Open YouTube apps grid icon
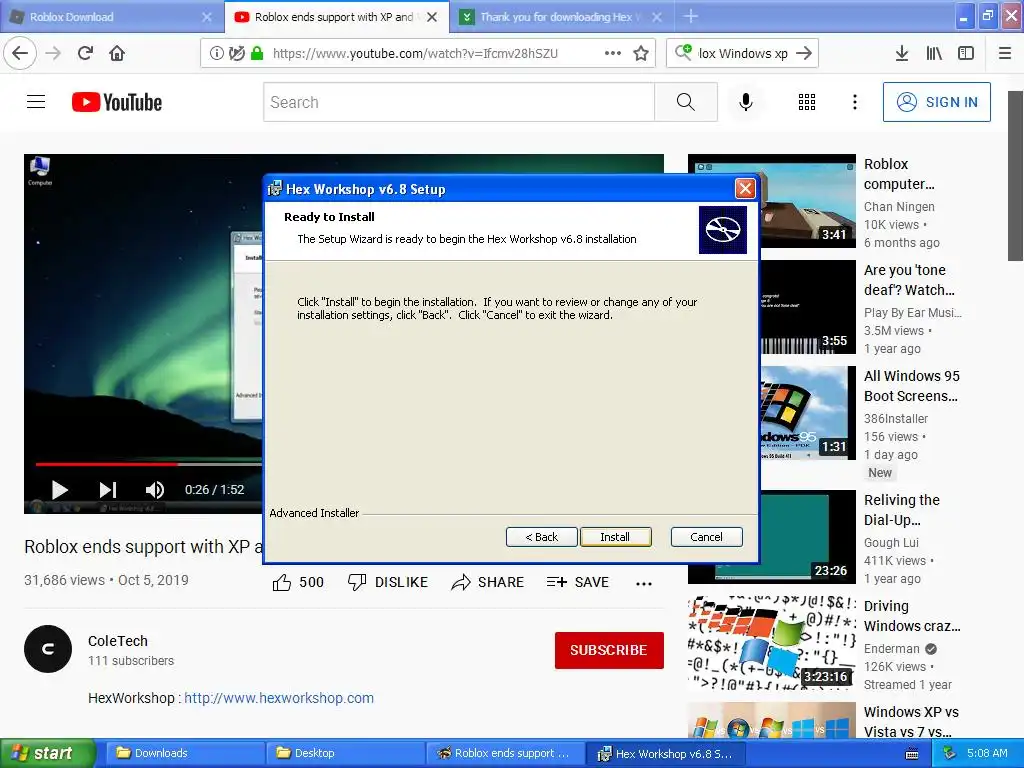1024x768 pixels. point(807,102)
